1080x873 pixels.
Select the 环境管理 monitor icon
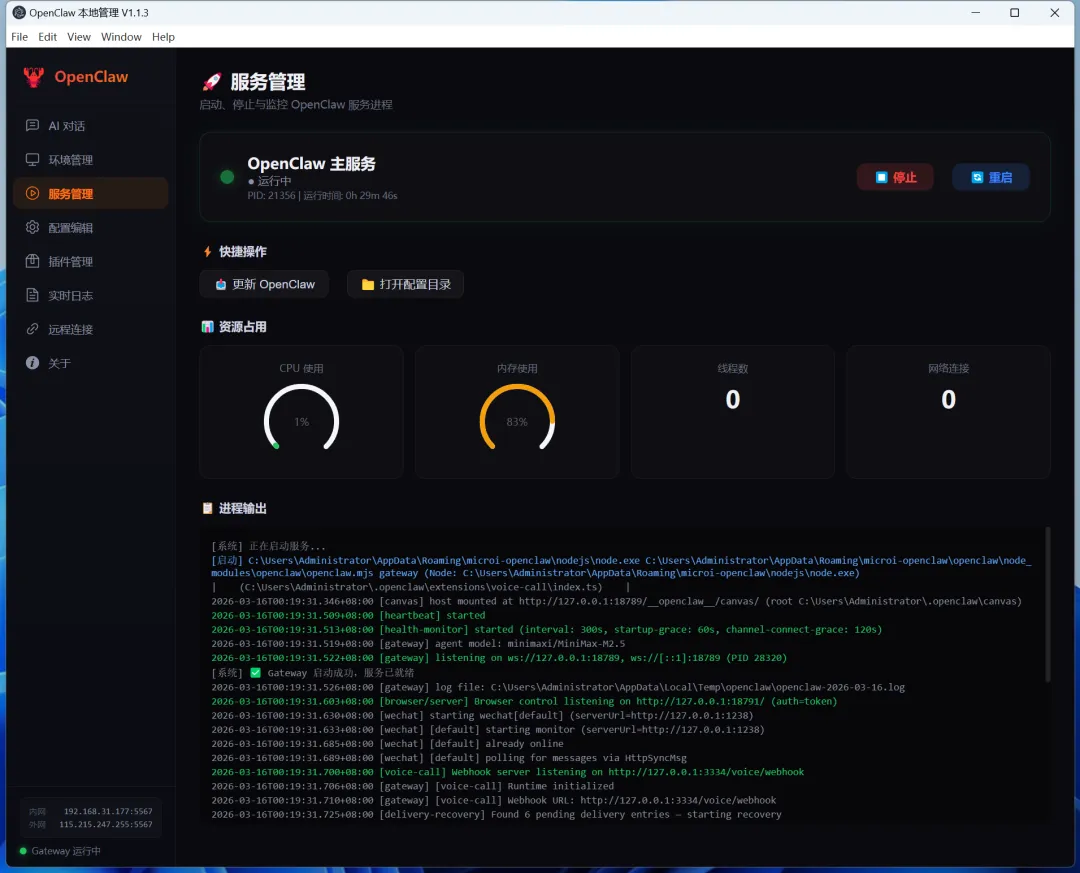[32, 159]
